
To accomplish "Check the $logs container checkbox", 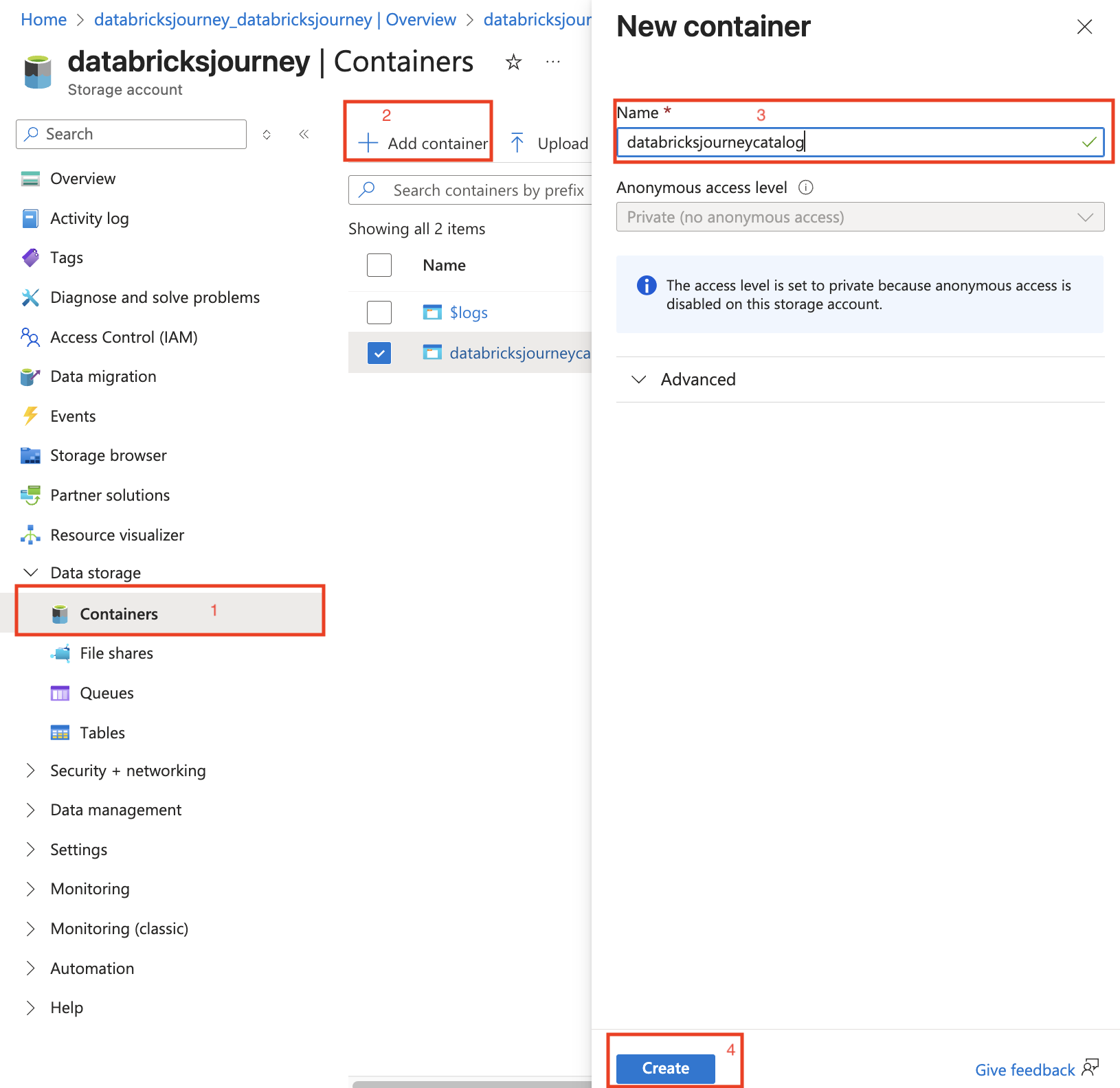I will click(x=379, y=313).
